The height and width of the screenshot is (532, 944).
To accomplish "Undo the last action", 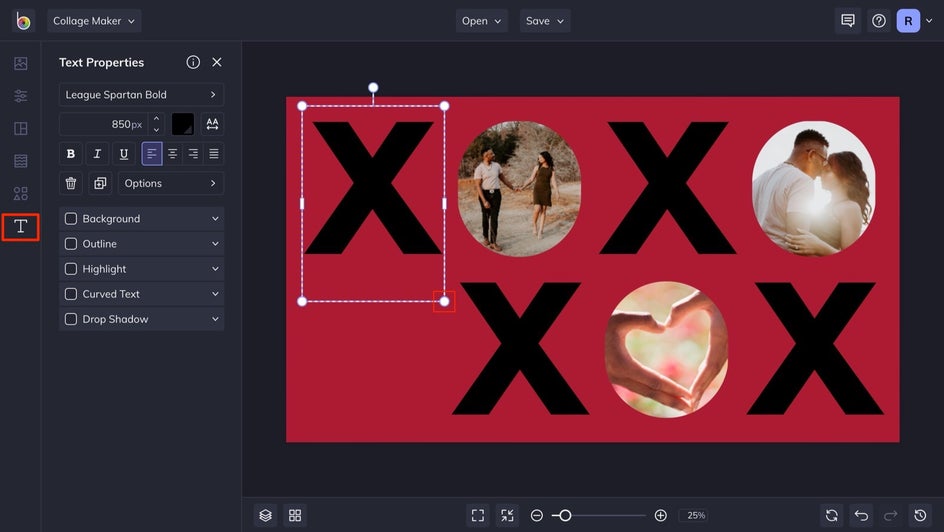I will (862, 515).
